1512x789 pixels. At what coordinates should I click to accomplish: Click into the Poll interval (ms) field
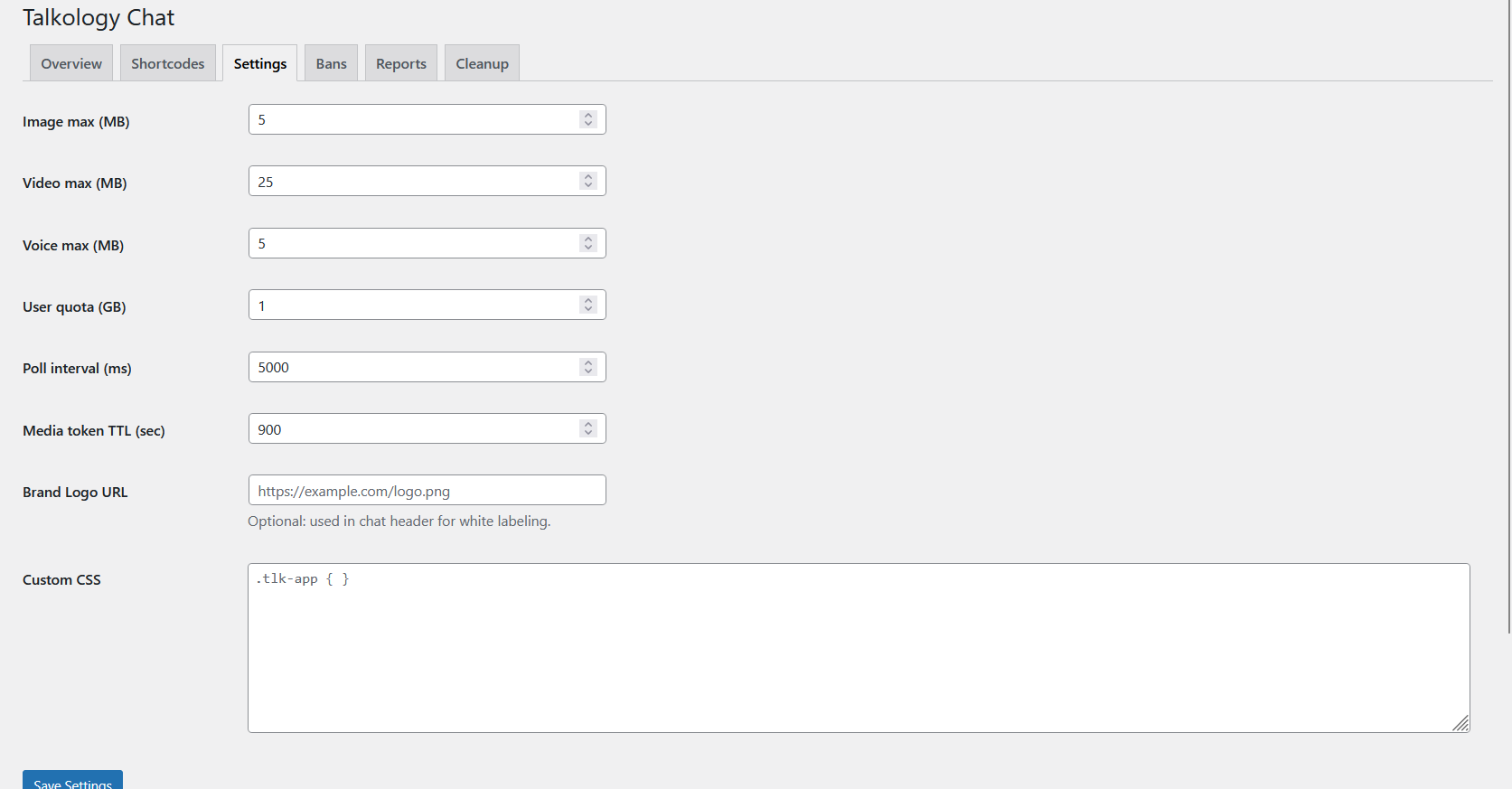pos(411,368)
